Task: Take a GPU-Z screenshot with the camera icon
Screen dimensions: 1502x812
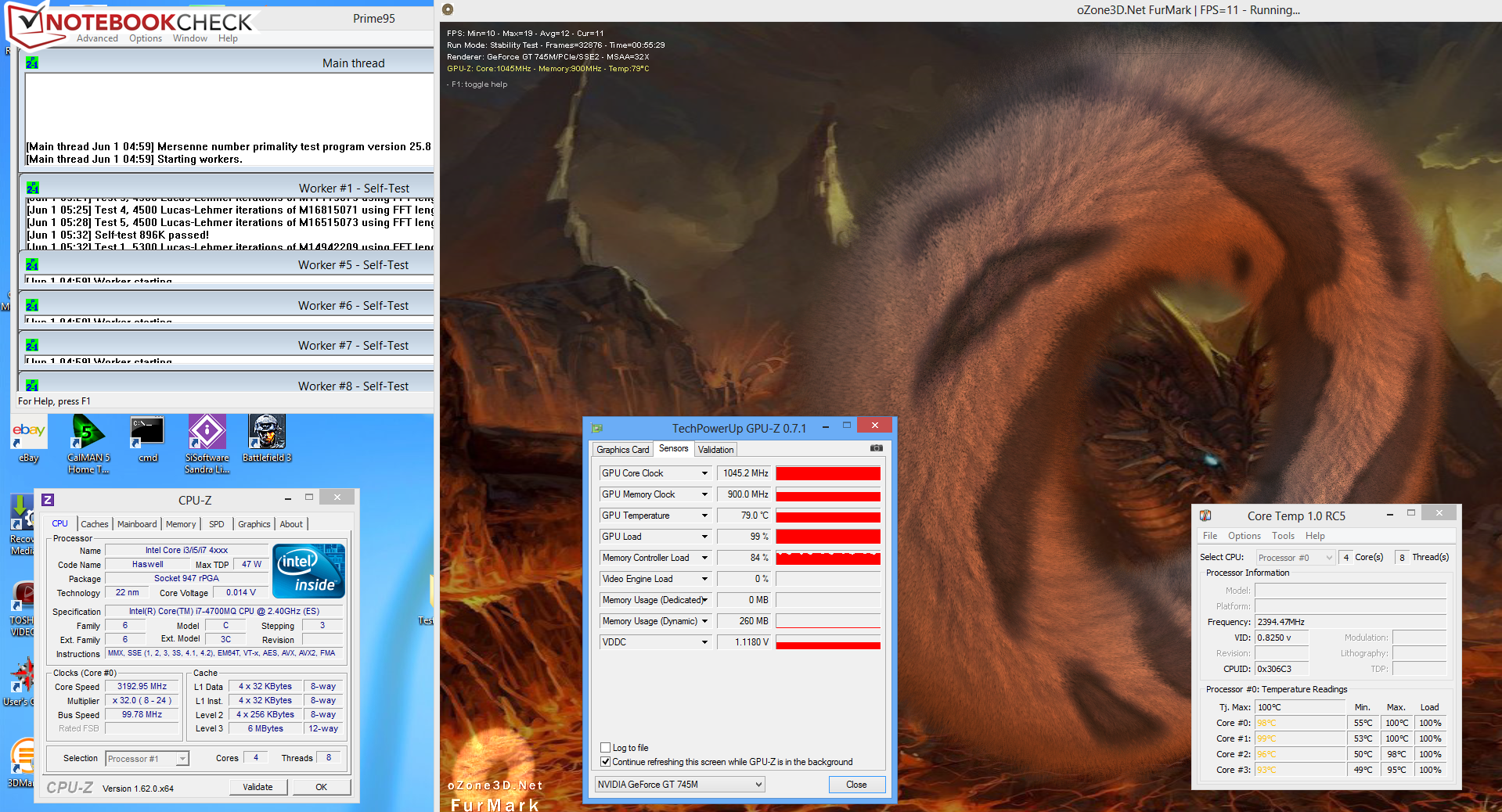Action: 877,448
